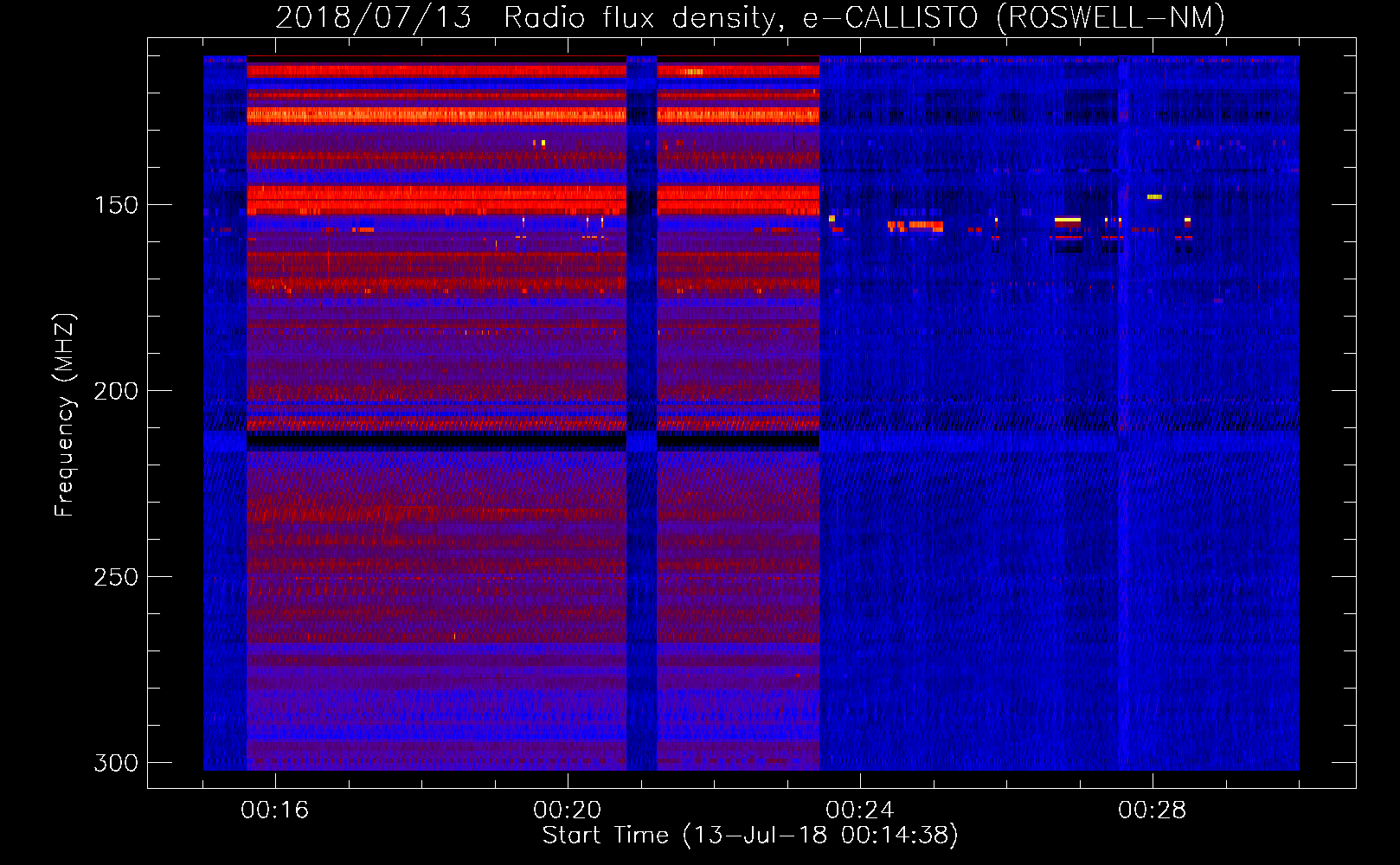Click the 'Frequency (MHZ)' axis label

[x=65, y=415]
